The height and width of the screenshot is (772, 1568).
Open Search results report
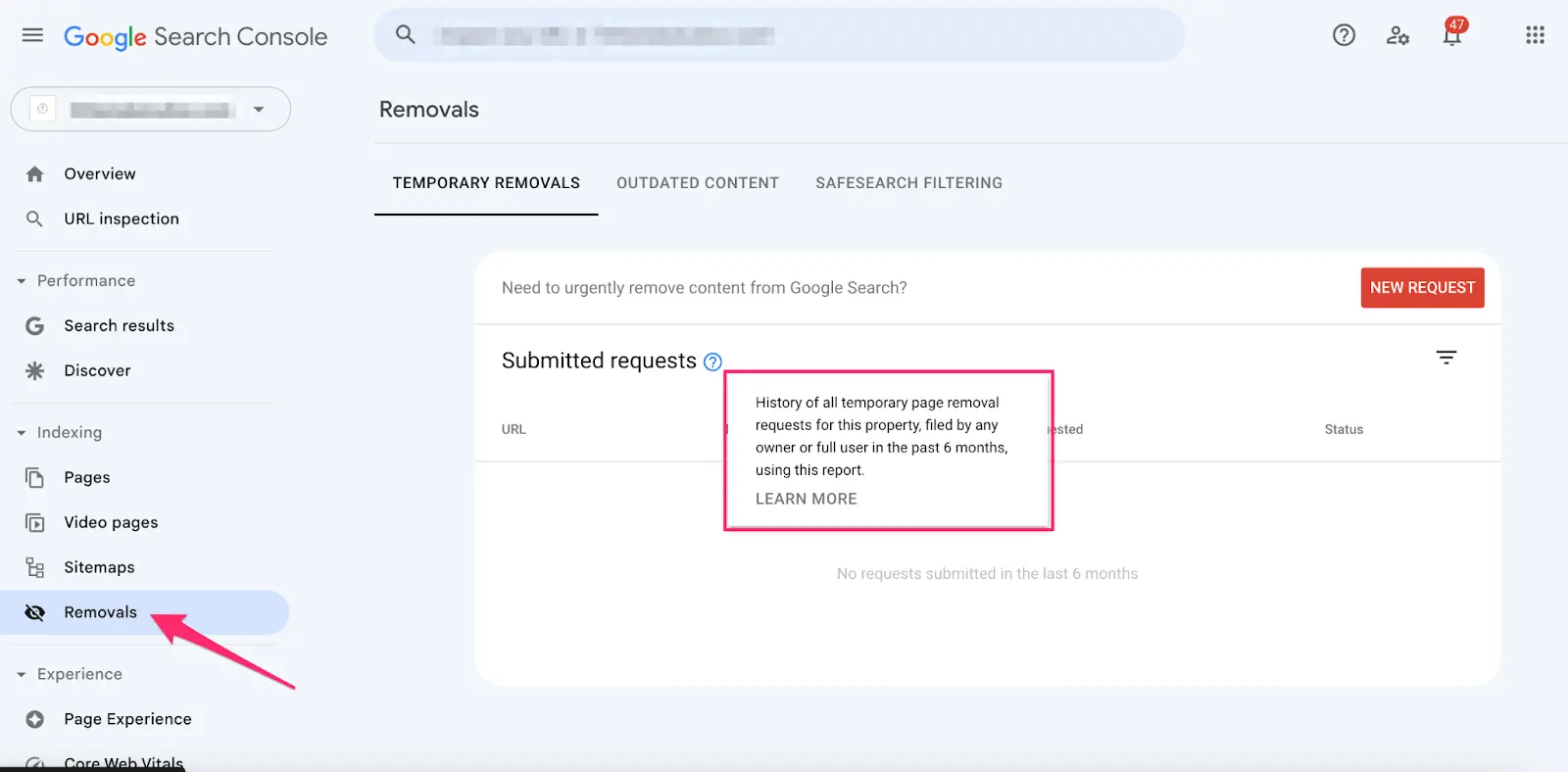(119, 325)
